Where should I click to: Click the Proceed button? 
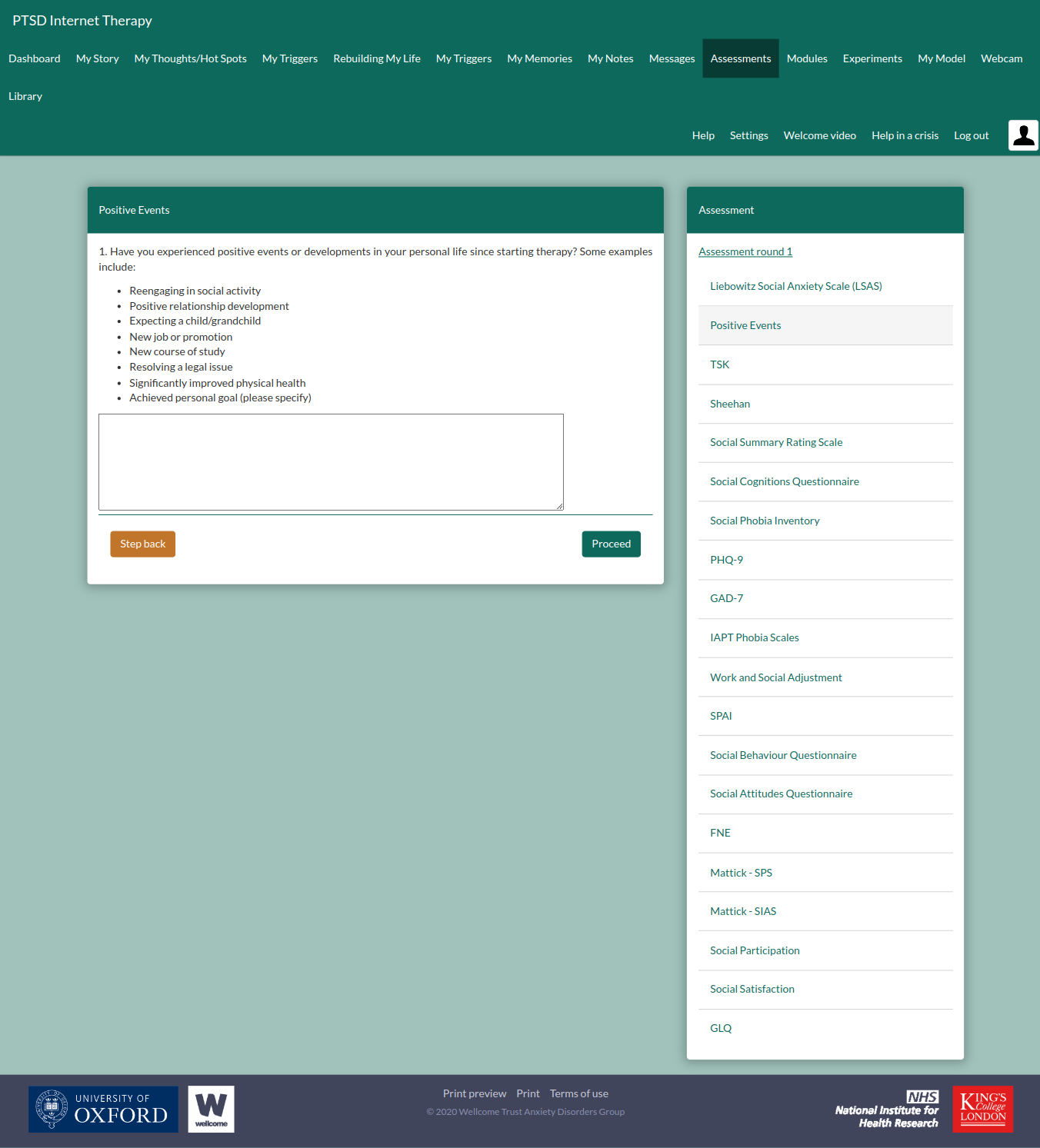(x=611, y=544)
